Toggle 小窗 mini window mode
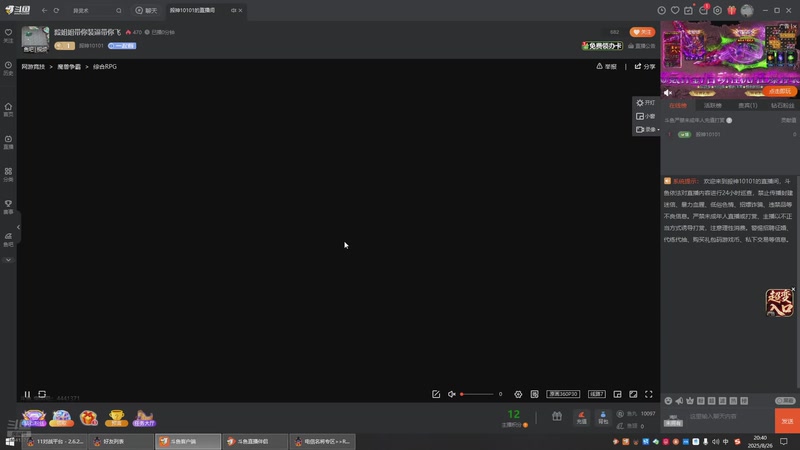 point(646,116)
